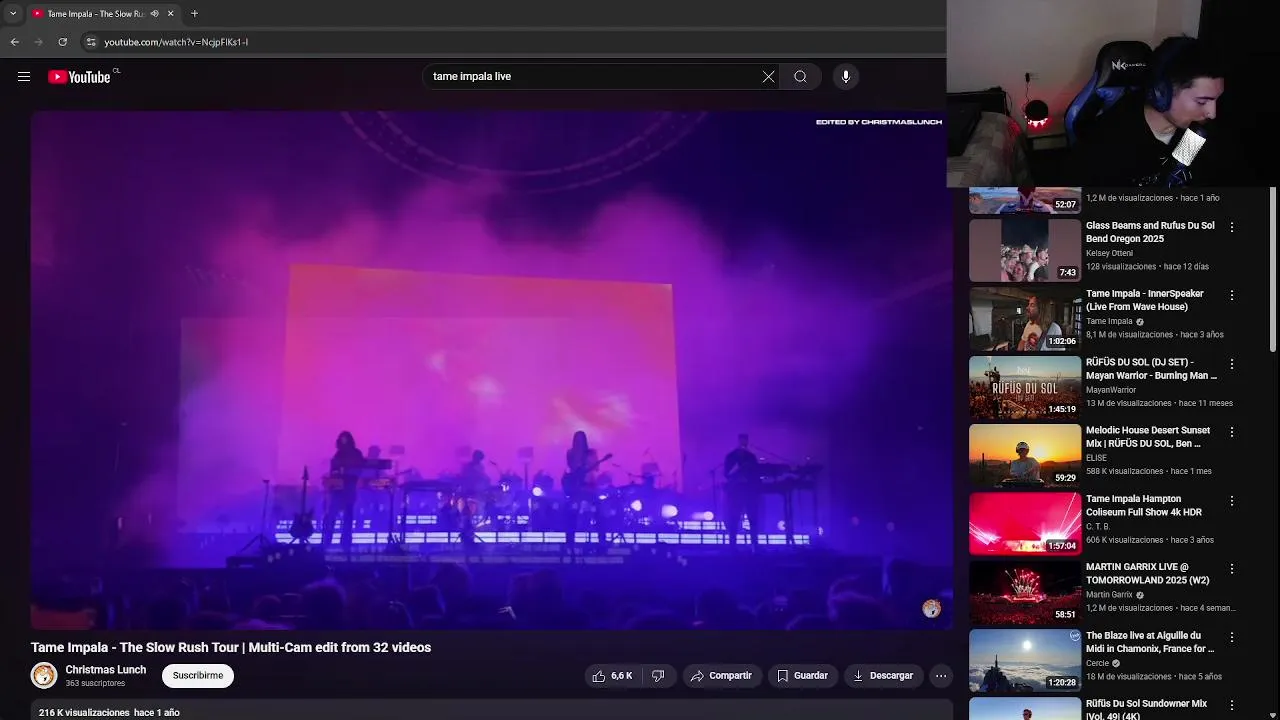
Task: Open a new browser tab
Action: [194, 14]
